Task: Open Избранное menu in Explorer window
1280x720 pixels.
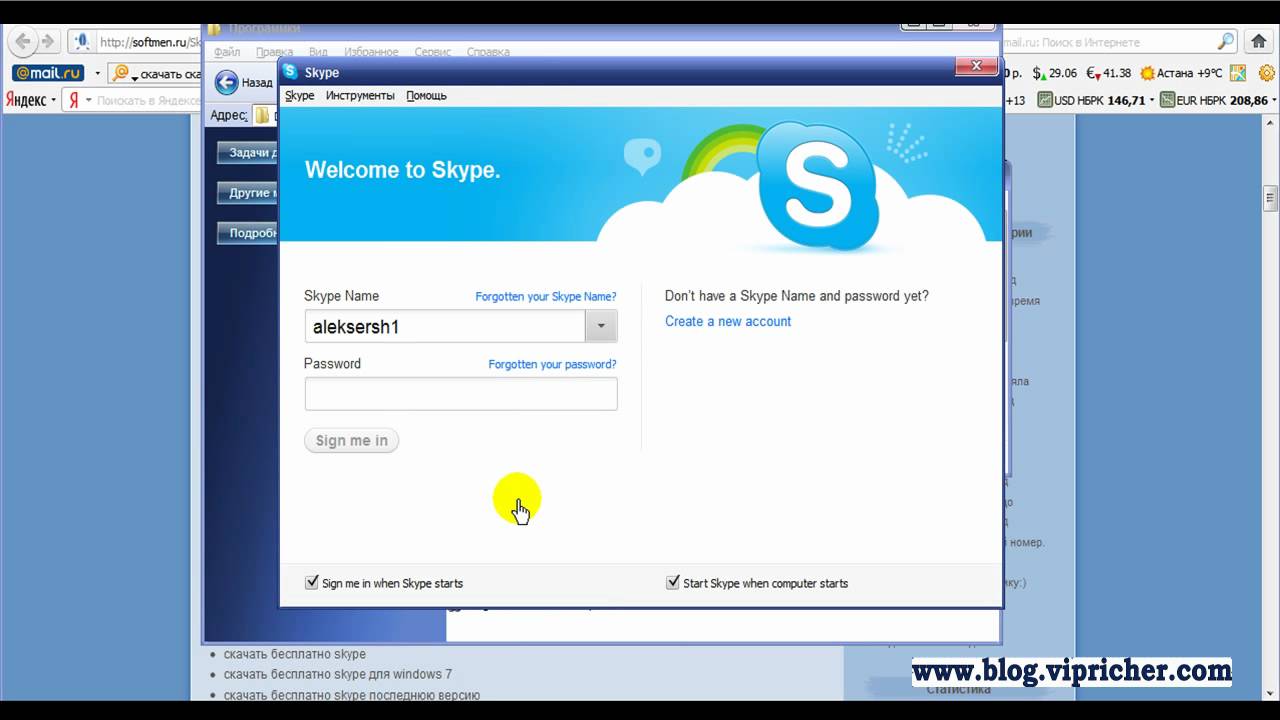Action: [371, 52]
